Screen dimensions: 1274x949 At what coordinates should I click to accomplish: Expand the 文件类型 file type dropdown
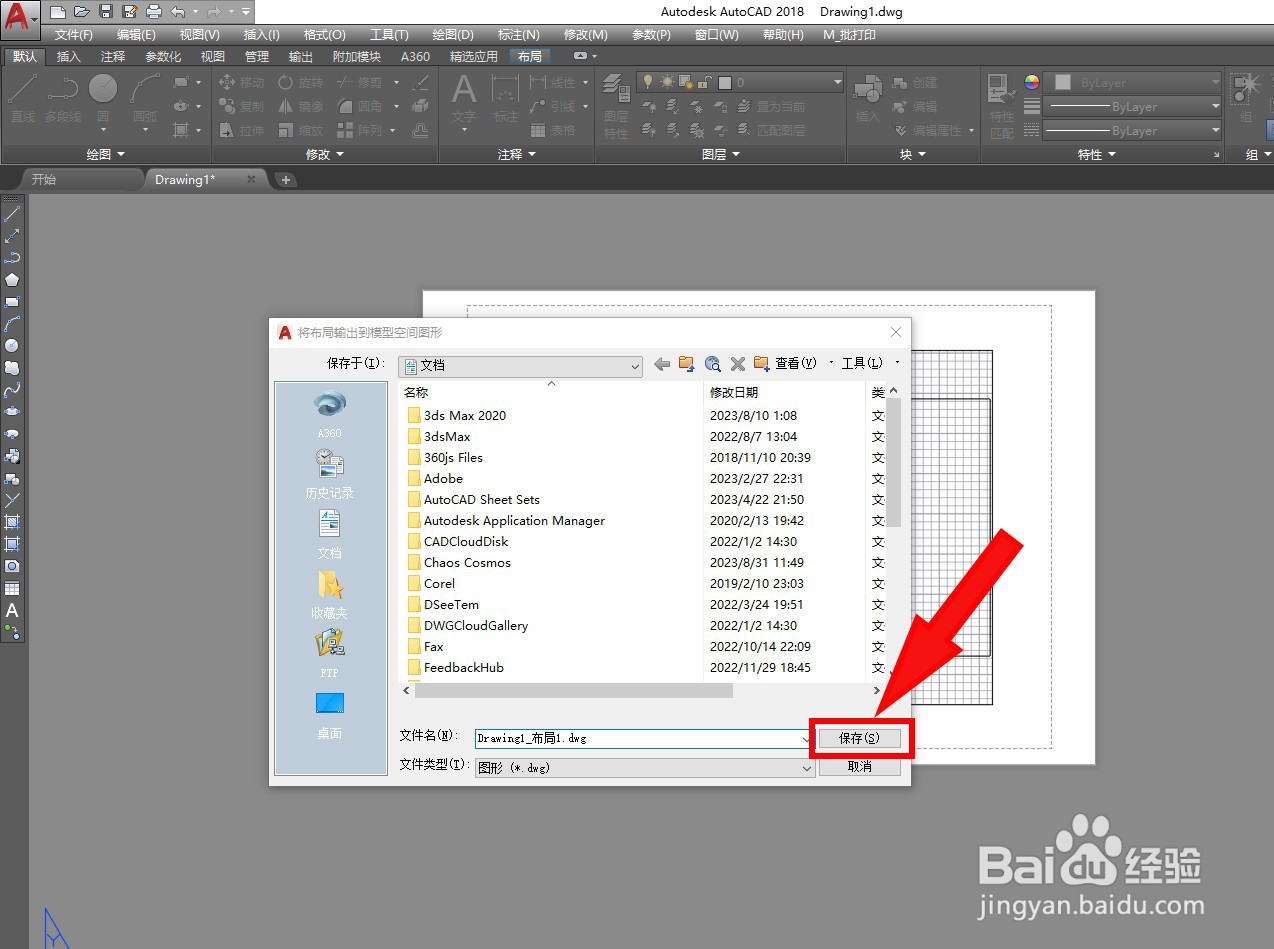coord(807,768)
